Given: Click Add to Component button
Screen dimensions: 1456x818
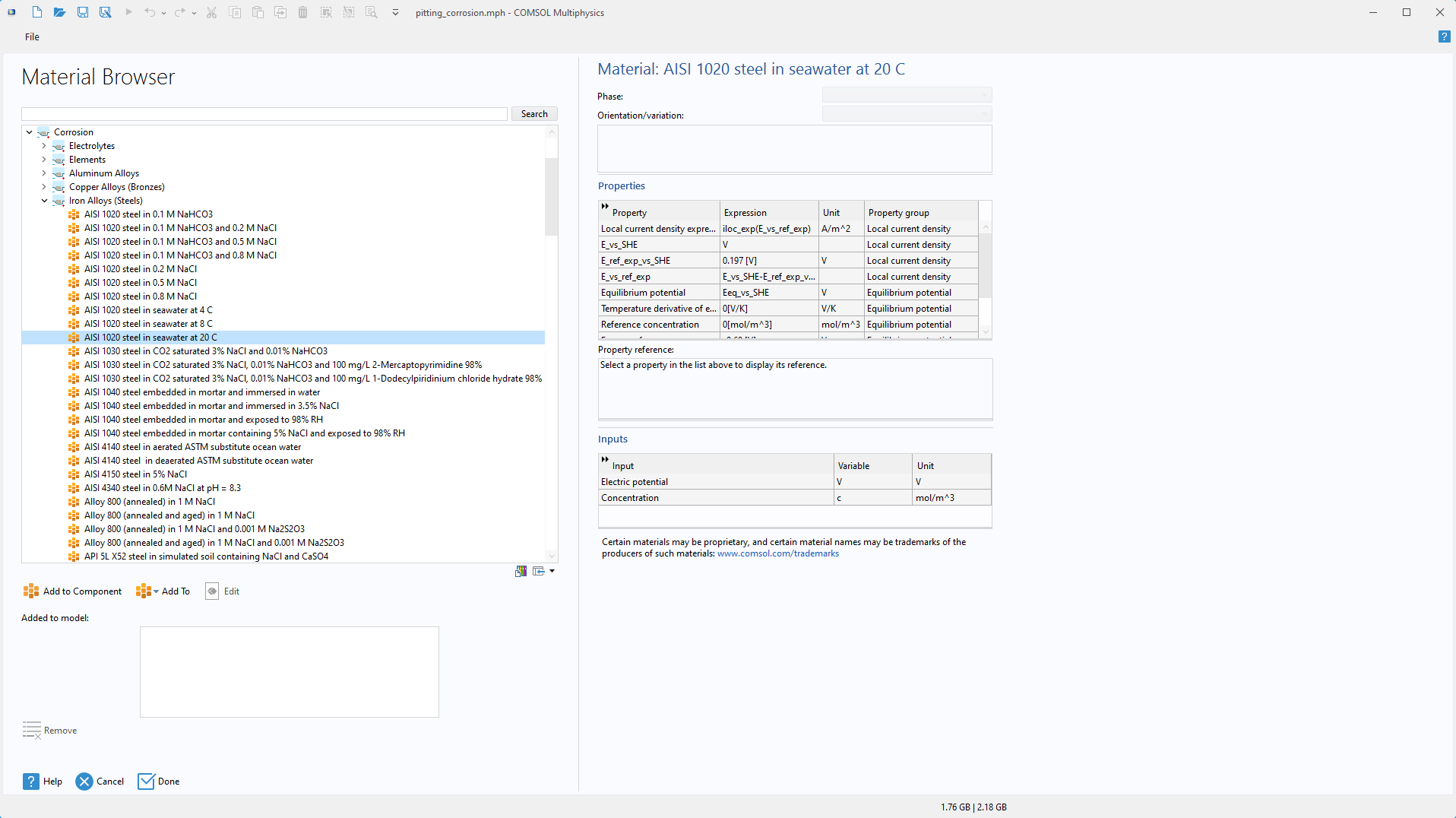Looking at the screenshot, I should [x=73, y=591].
